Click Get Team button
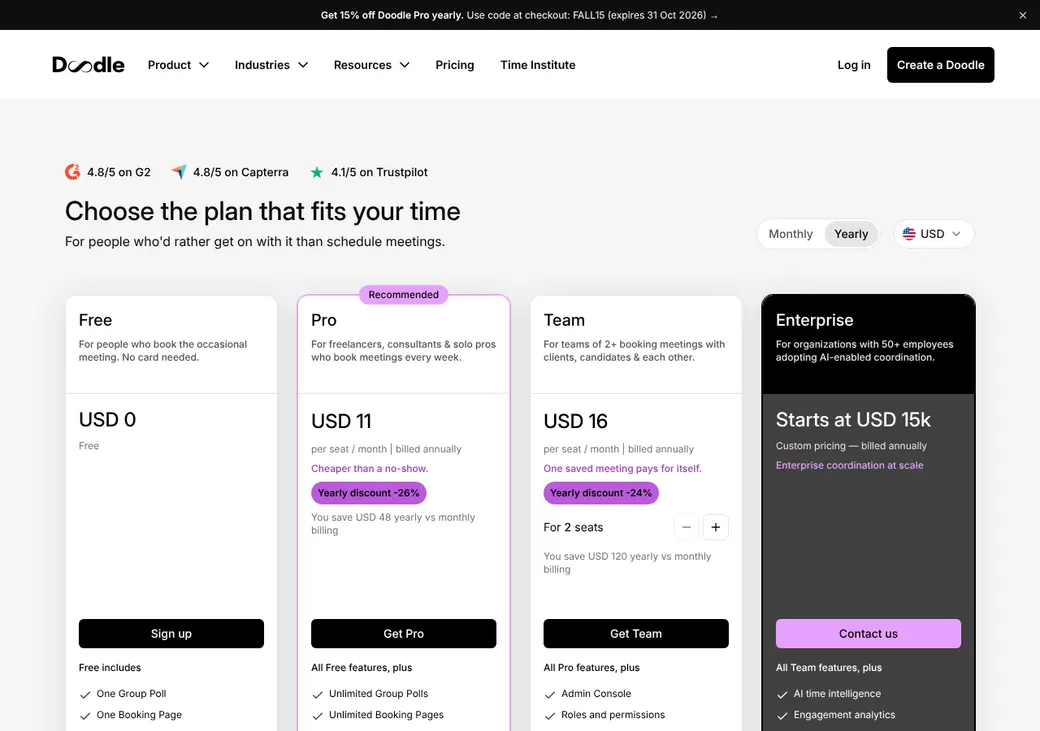Screen dimensions: 1040x731 pyautogui.click(x=635, y=633)
